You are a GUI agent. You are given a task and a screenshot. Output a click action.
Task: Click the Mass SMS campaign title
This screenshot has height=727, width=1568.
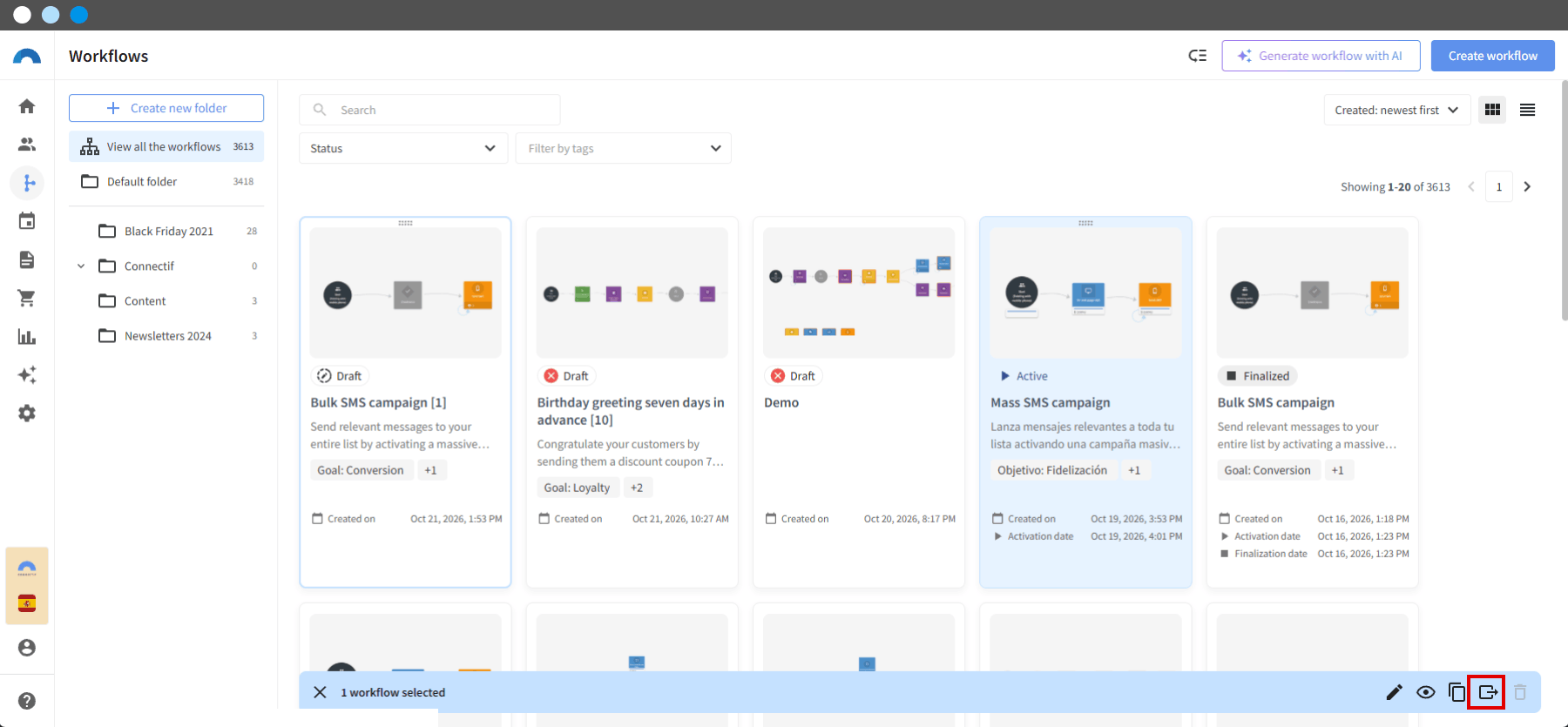[x=1051, y=402]
